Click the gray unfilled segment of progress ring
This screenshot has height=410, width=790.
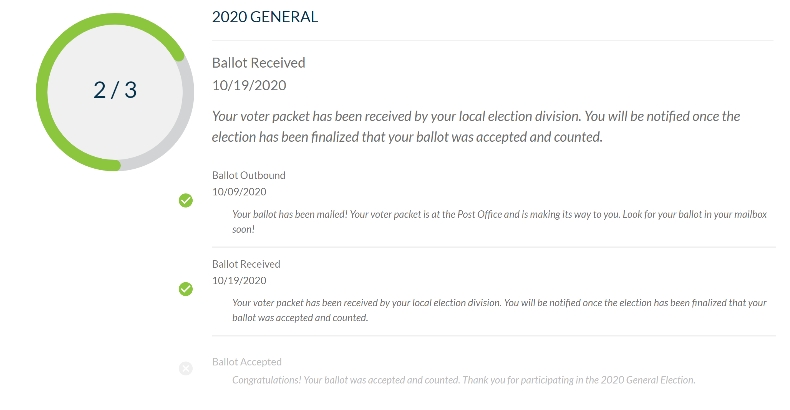[x=181, y=120]
